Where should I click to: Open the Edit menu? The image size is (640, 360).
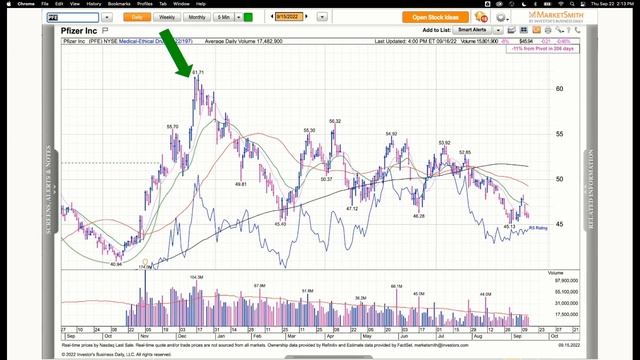tap(59, 4)
